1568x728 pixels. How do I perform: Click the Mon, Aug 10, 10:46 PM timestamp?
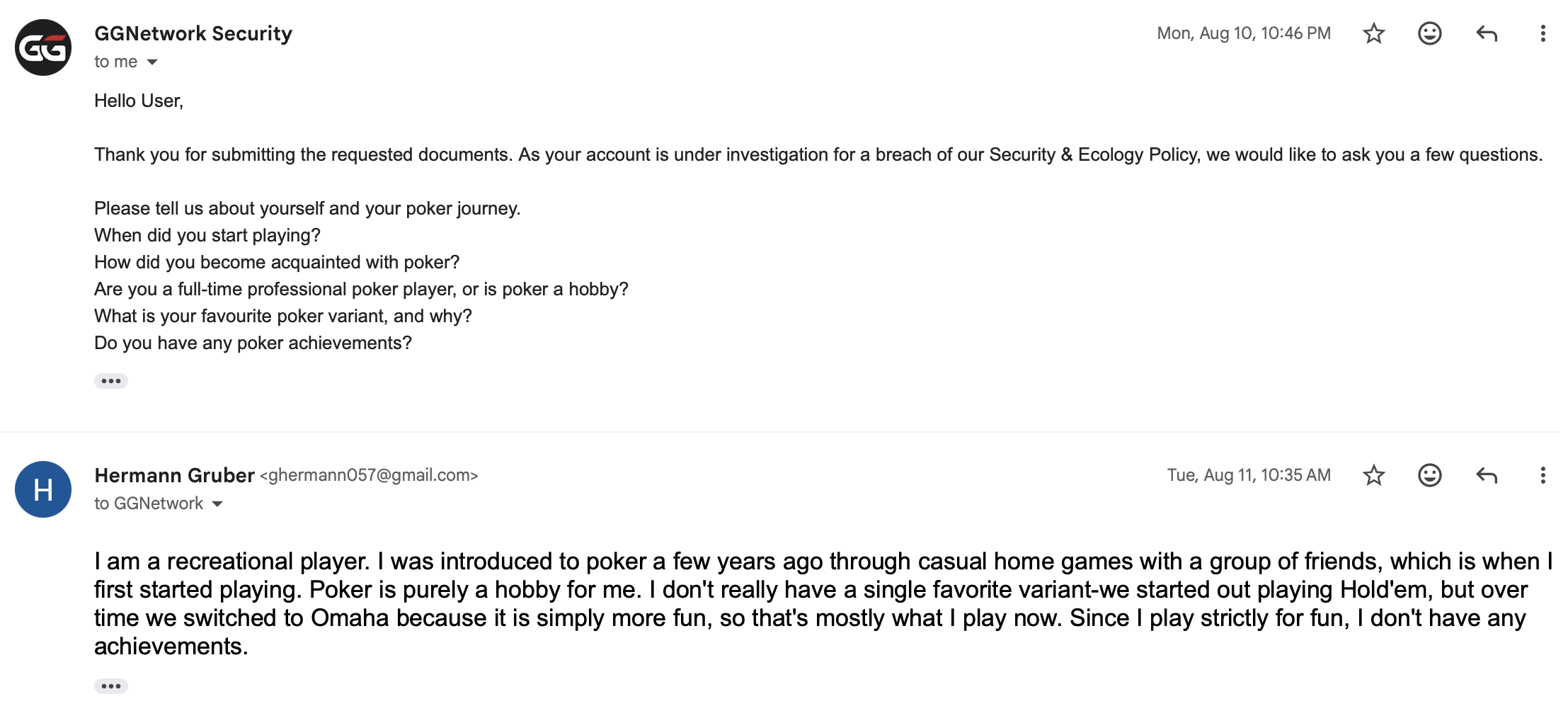[x=1244, y=33]
